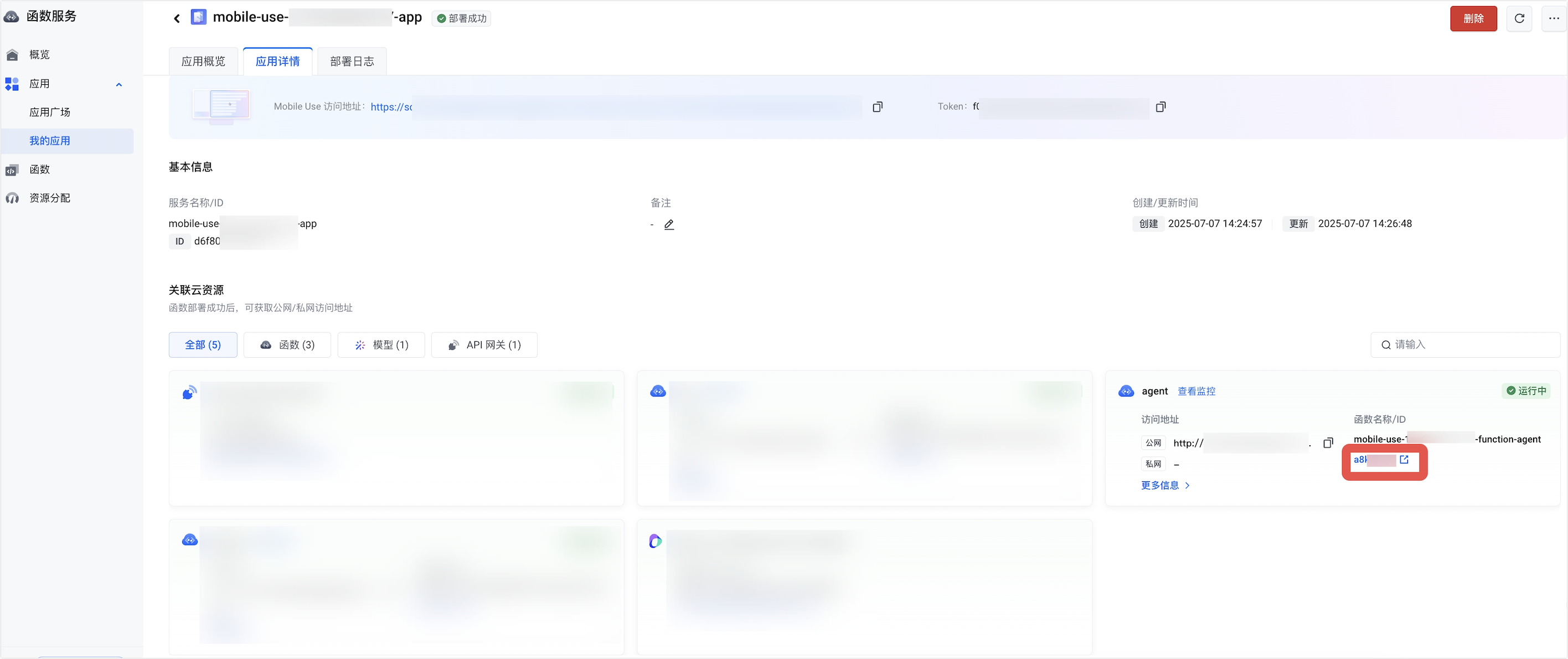Click the back arrow next to the app name

pos(177,18)
